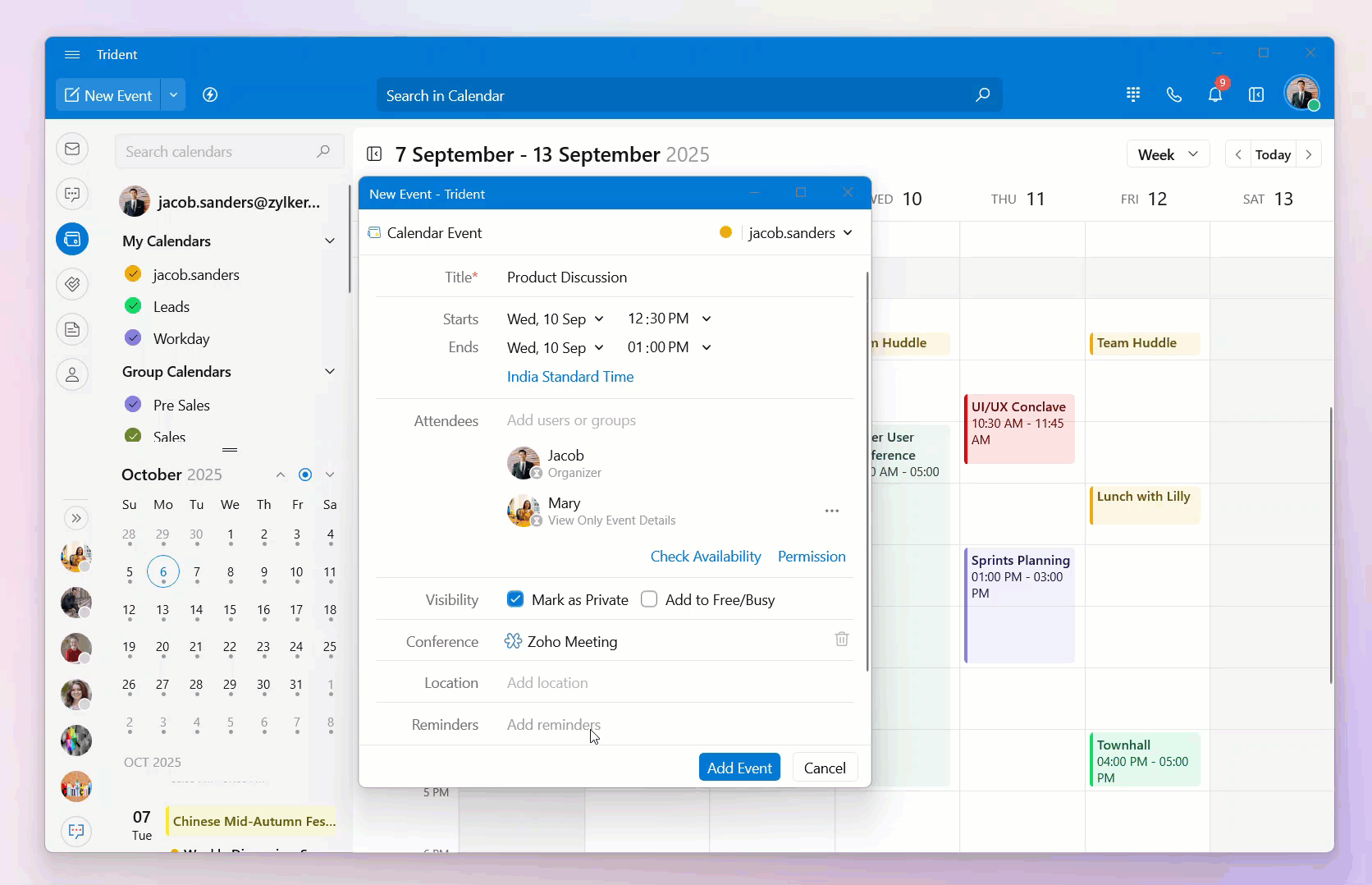Collapse Group Calendars section
The width and height of the screenshot is (1372, 885).
(x=330, y=371)
